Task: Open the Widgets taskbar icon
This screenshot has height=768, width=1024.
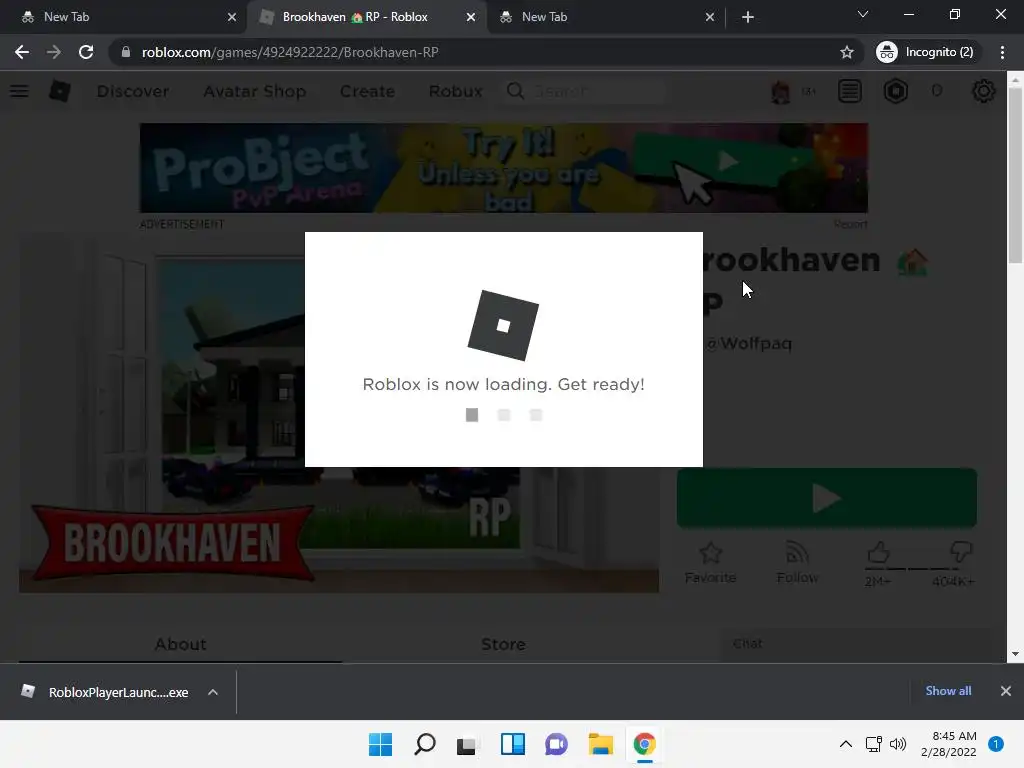Action: click(513, 744)
